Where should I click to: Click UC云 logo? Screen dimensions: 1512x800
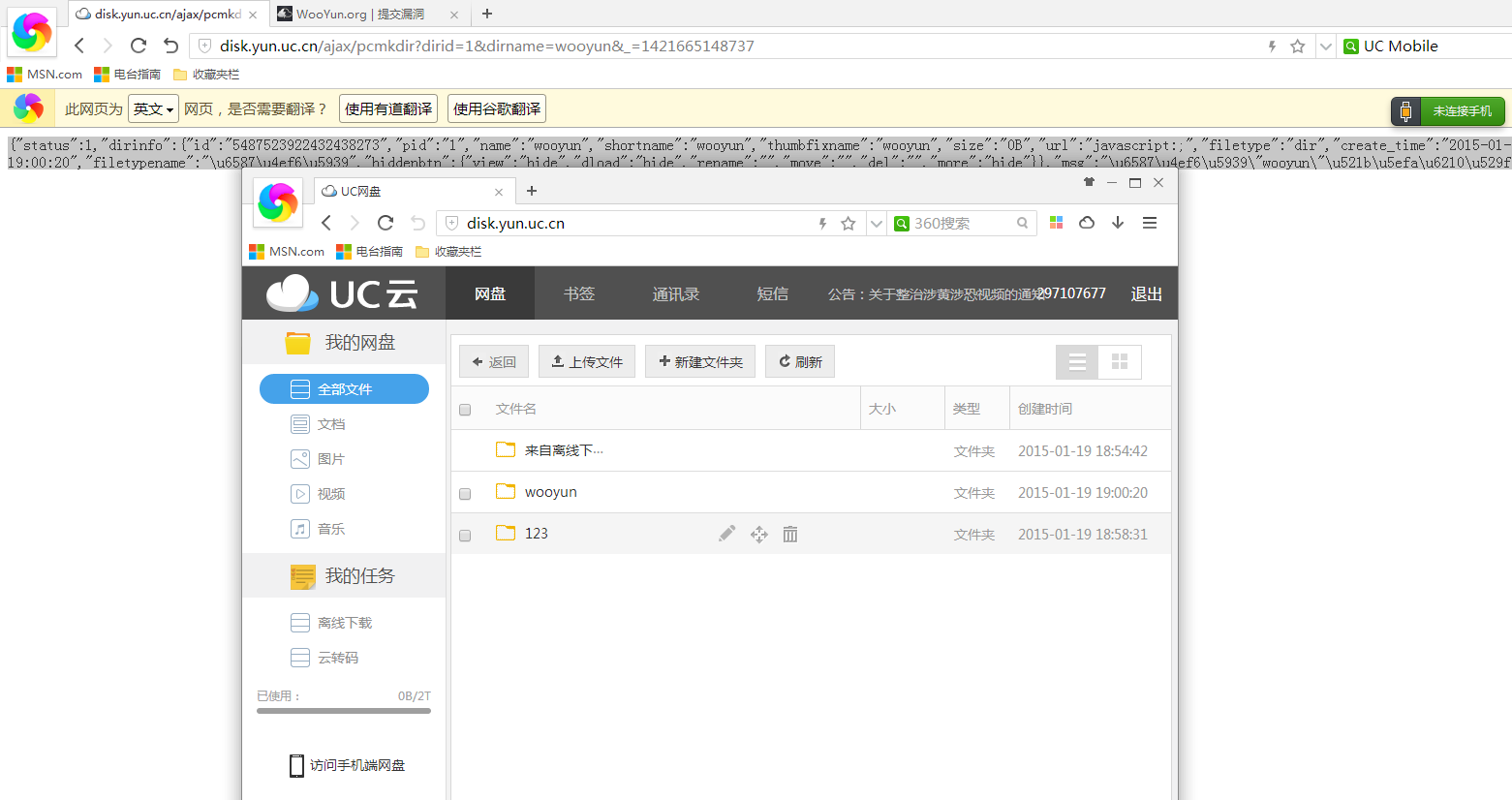[342, 293]
